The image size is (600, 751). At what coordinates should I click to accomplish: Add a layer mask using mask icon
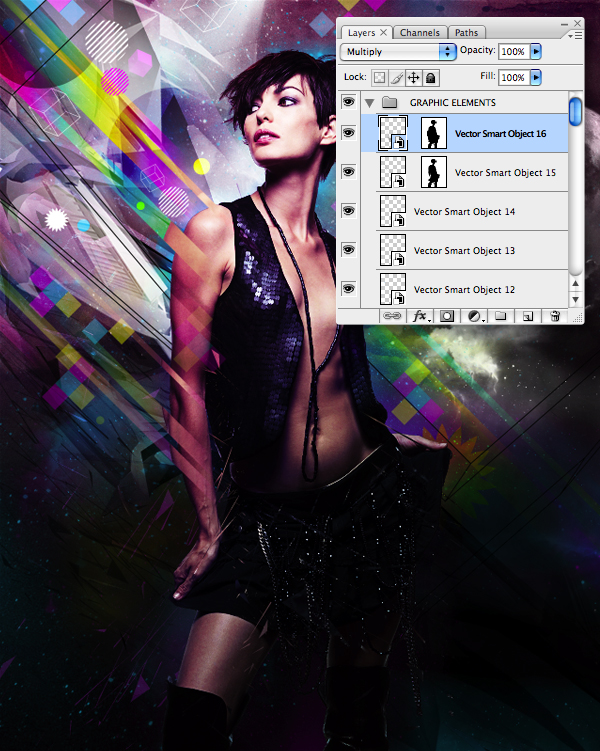[447, 316]
